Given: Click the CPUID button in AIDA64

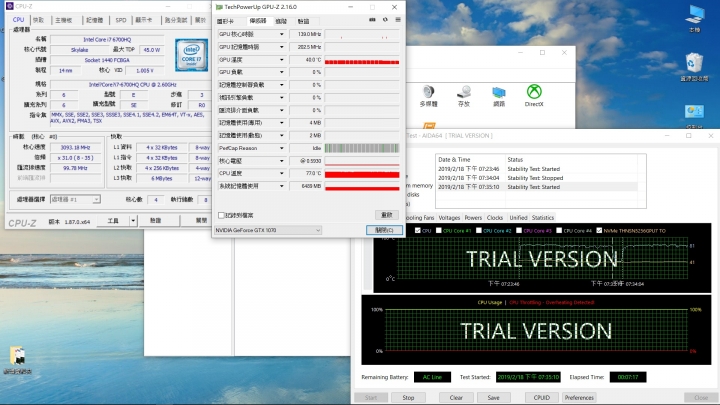Looking at the screenshot, I should point(542,398).
